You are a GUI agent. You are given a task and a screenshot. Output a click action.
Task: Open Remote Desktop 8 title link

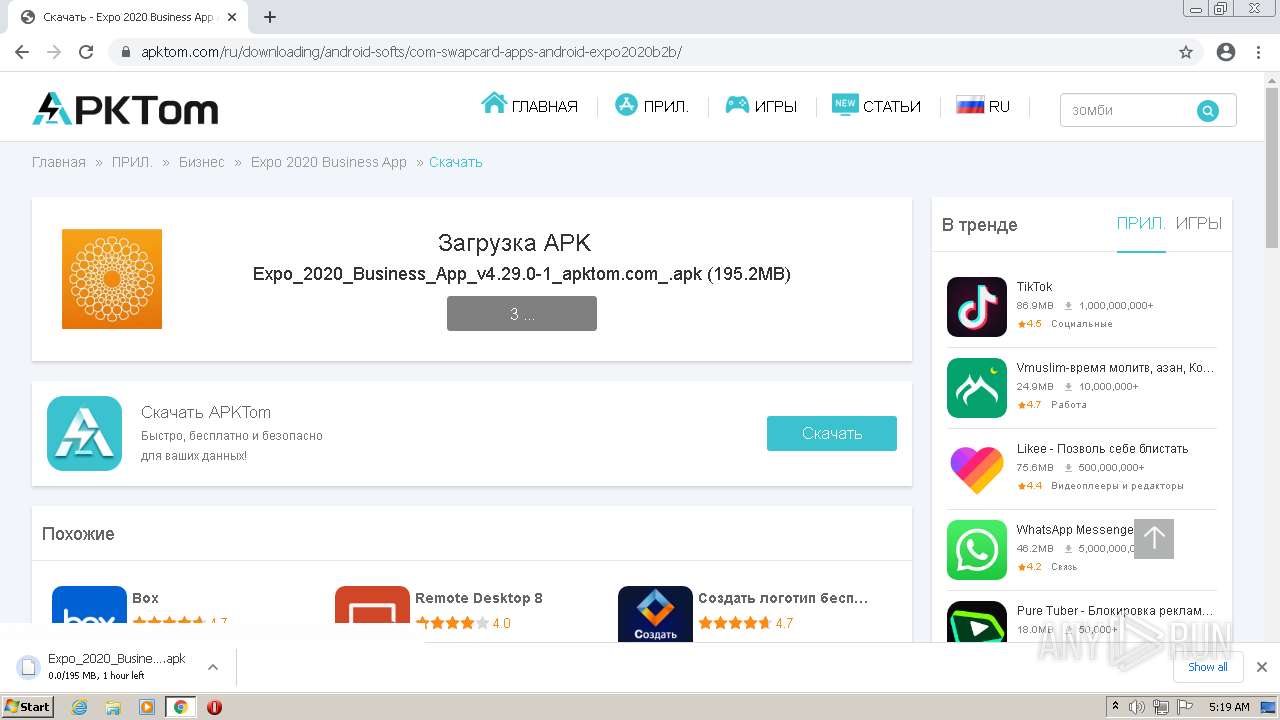click(479, 598)
